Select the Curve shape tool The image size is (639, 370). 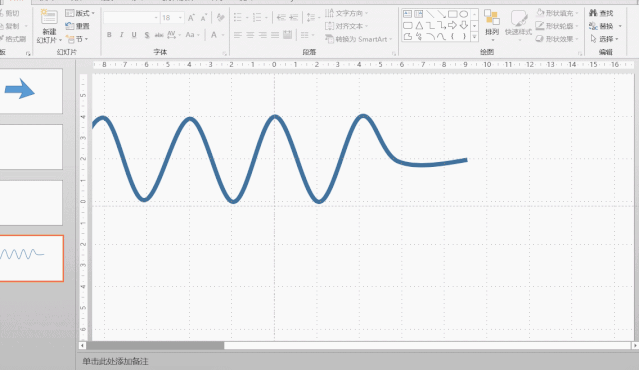(x=441, y=36)
